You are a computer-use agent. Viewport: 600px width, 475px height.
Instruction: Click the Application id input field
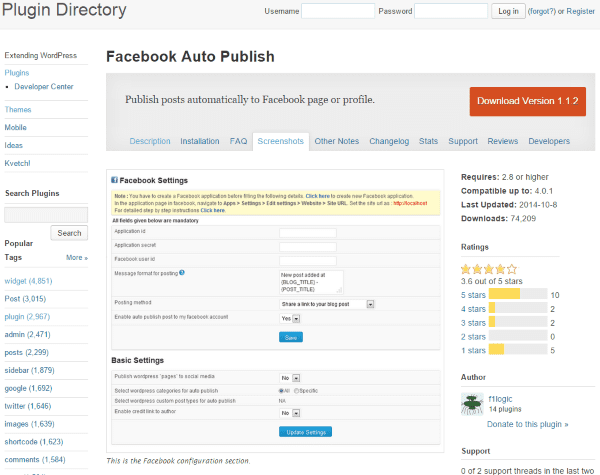click(308, 233)
